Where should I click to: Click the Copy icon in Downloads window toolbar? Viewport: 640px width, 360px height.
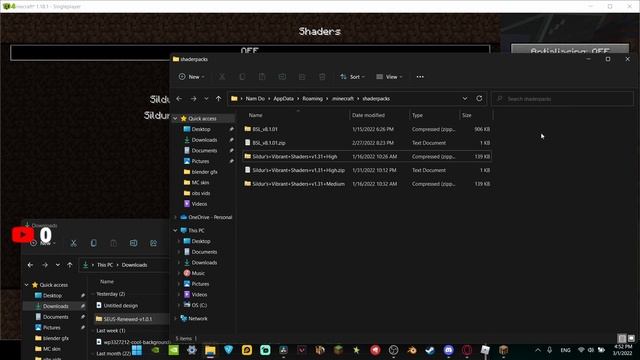[93, 243]
